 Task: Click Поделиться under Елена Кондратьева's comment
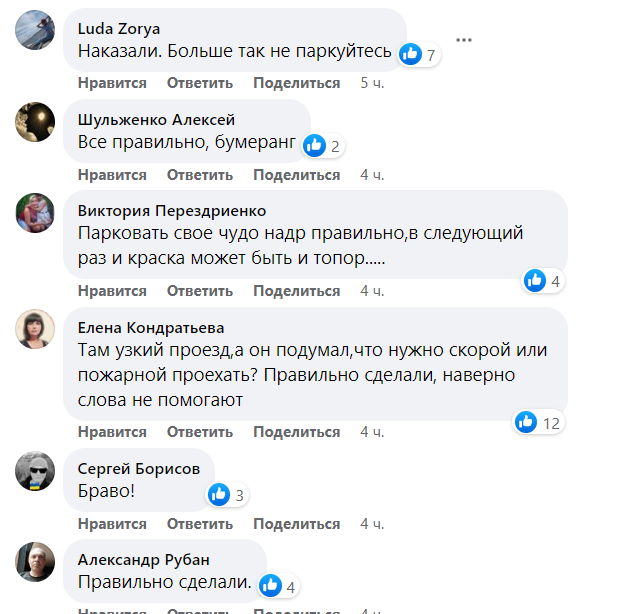tap(297, 432)
